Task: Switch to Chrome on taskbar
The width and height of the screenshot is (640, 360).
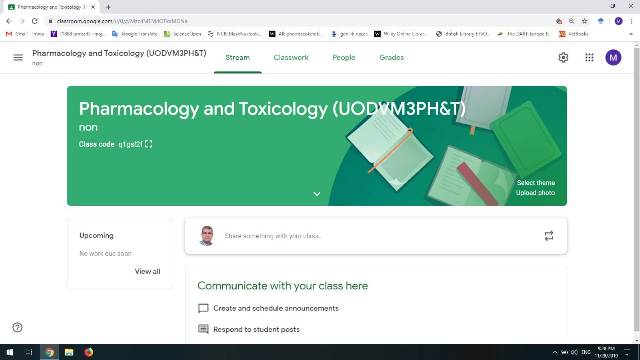Action: point(49,352)
